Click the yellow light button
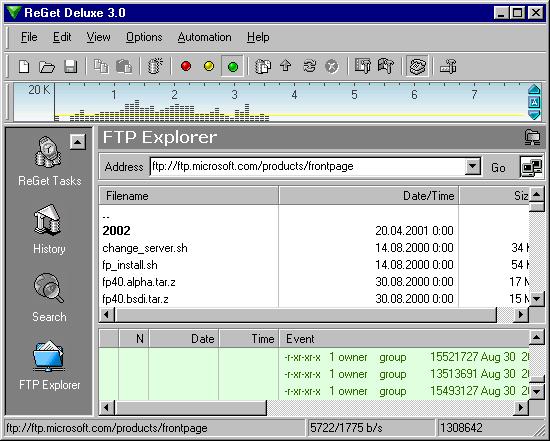Screen dimensions: 550x441 (209, 66)
